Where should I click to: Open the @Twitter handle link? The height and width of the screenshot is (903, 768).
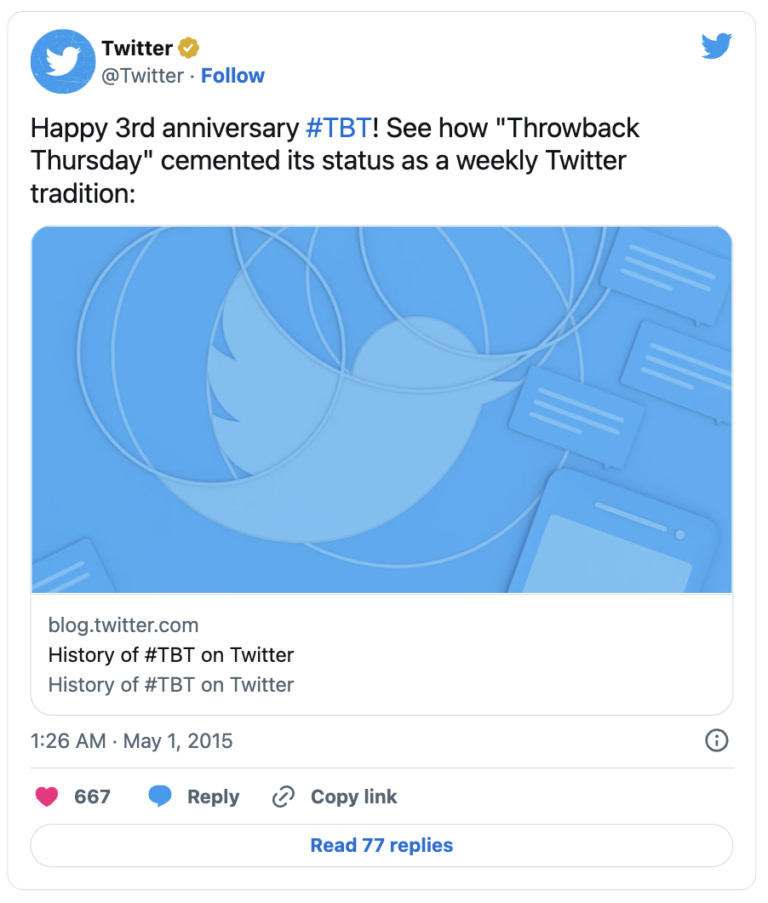(x=142, y=76)
